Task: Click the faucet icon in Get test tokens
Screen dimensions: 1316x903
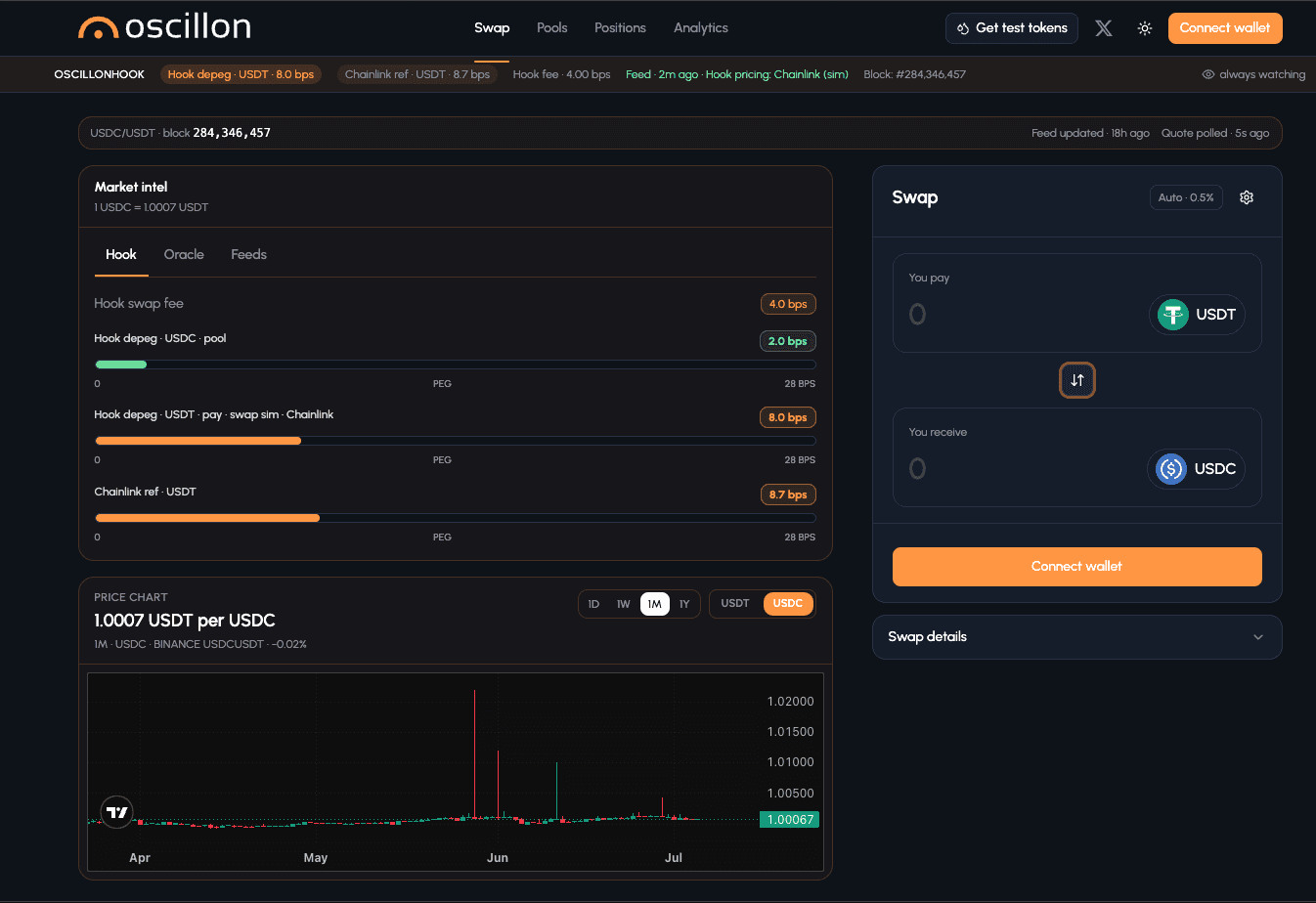Action: [x=963, y=28]
